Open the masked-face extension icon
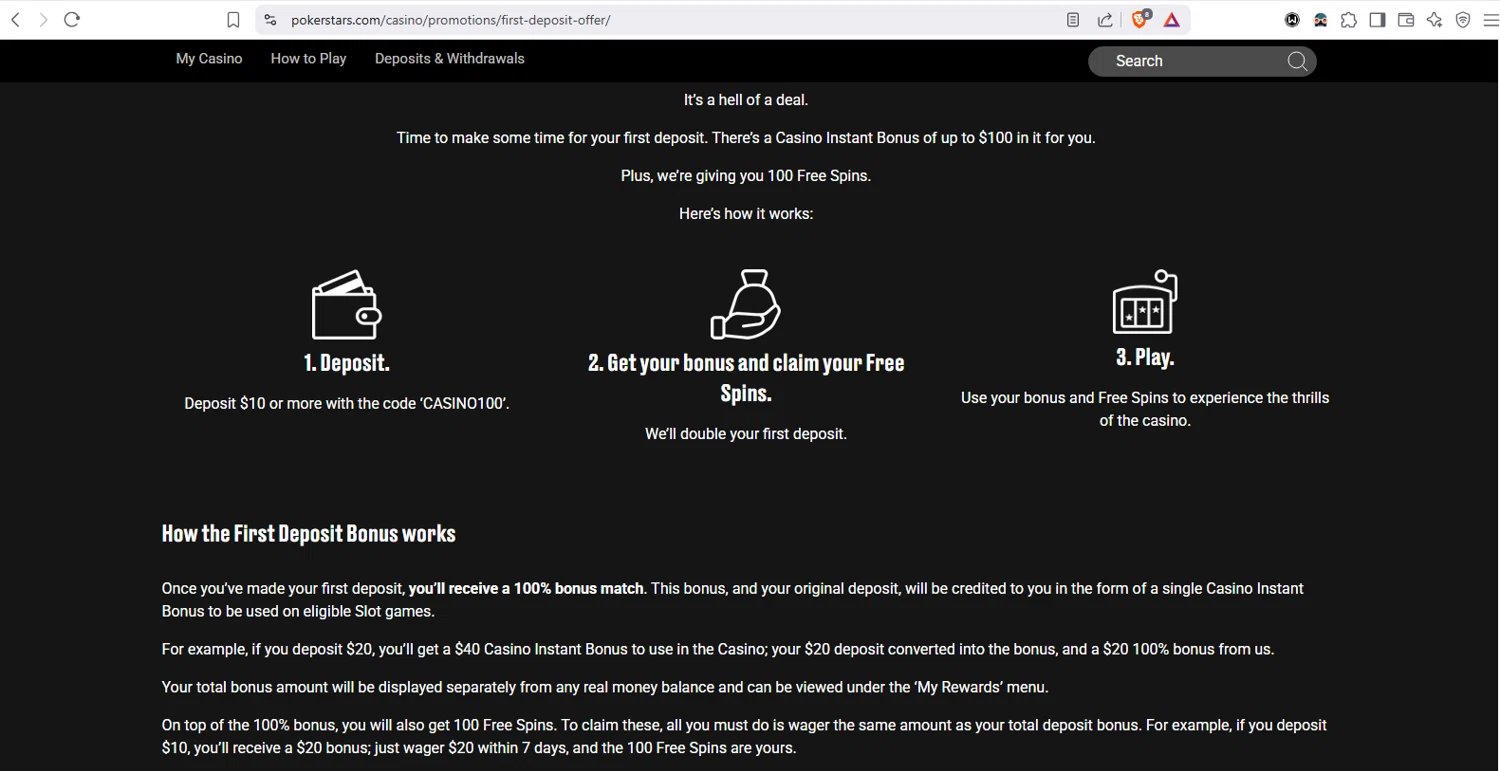1500x771 pixels. (x=1320, y=20)
